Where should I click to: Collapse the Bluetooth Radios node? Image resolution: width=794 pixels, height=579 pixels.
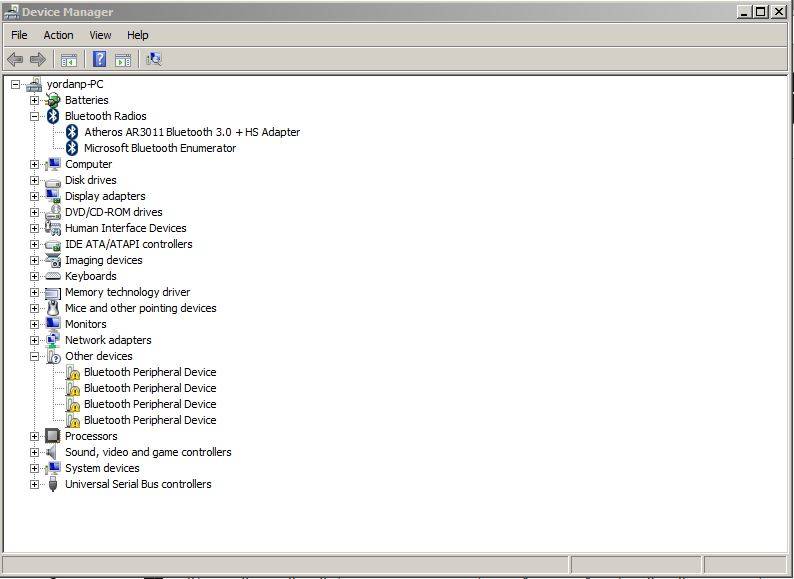click(34, 117)
